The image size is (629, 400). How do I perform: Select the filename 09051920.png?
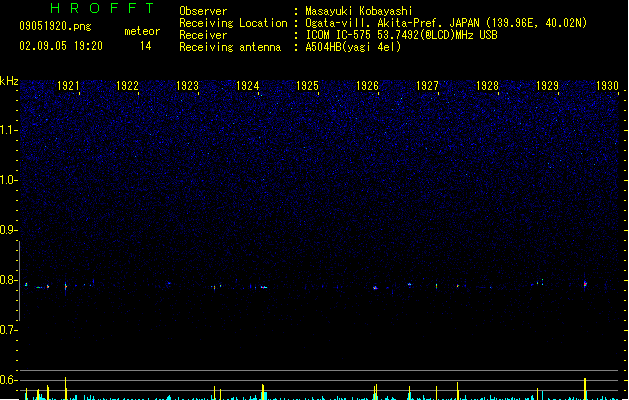pos(55,26)
